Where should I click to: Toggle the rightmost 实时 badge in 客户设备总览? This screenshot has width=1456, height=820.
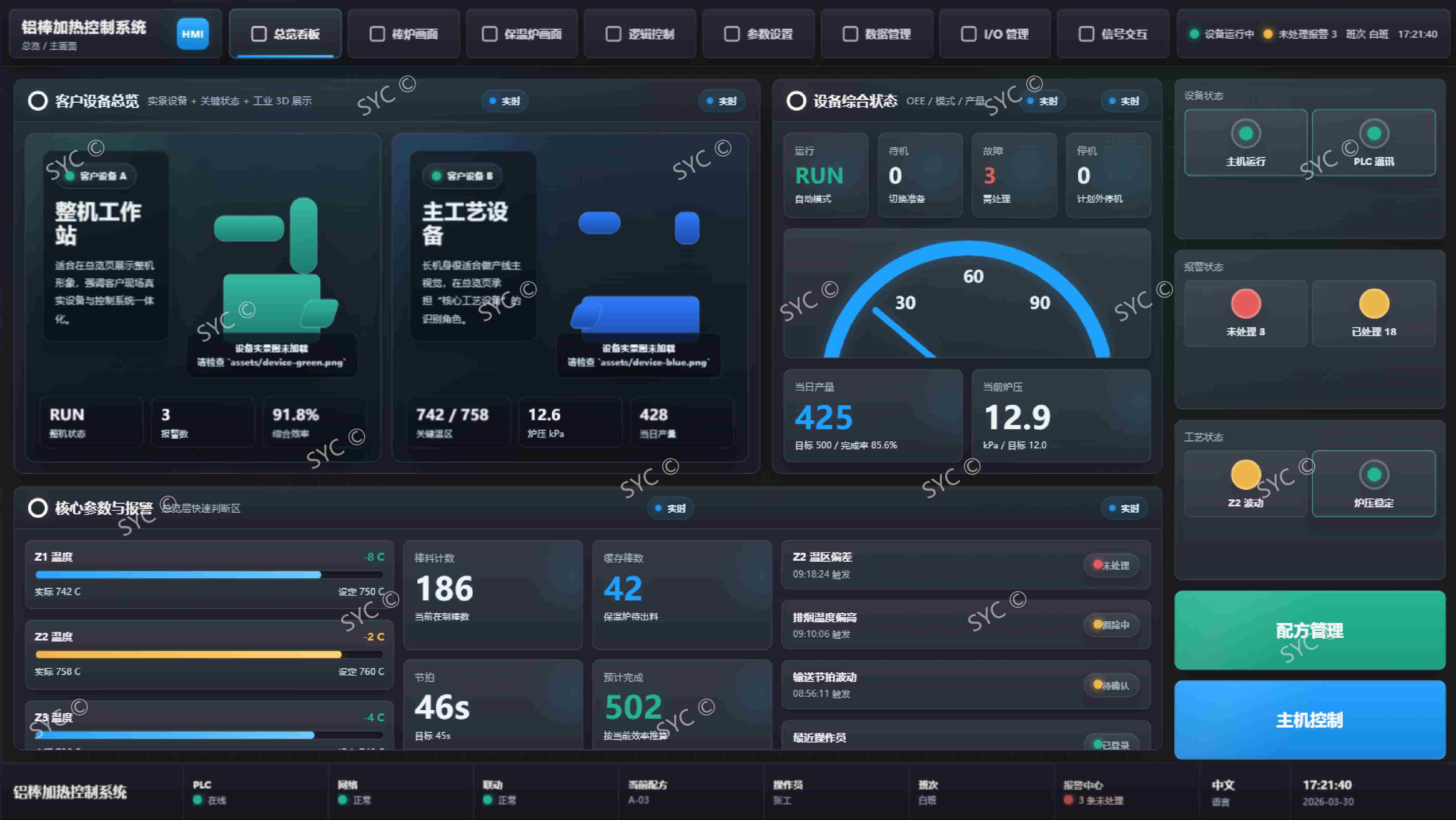point(722,101)
